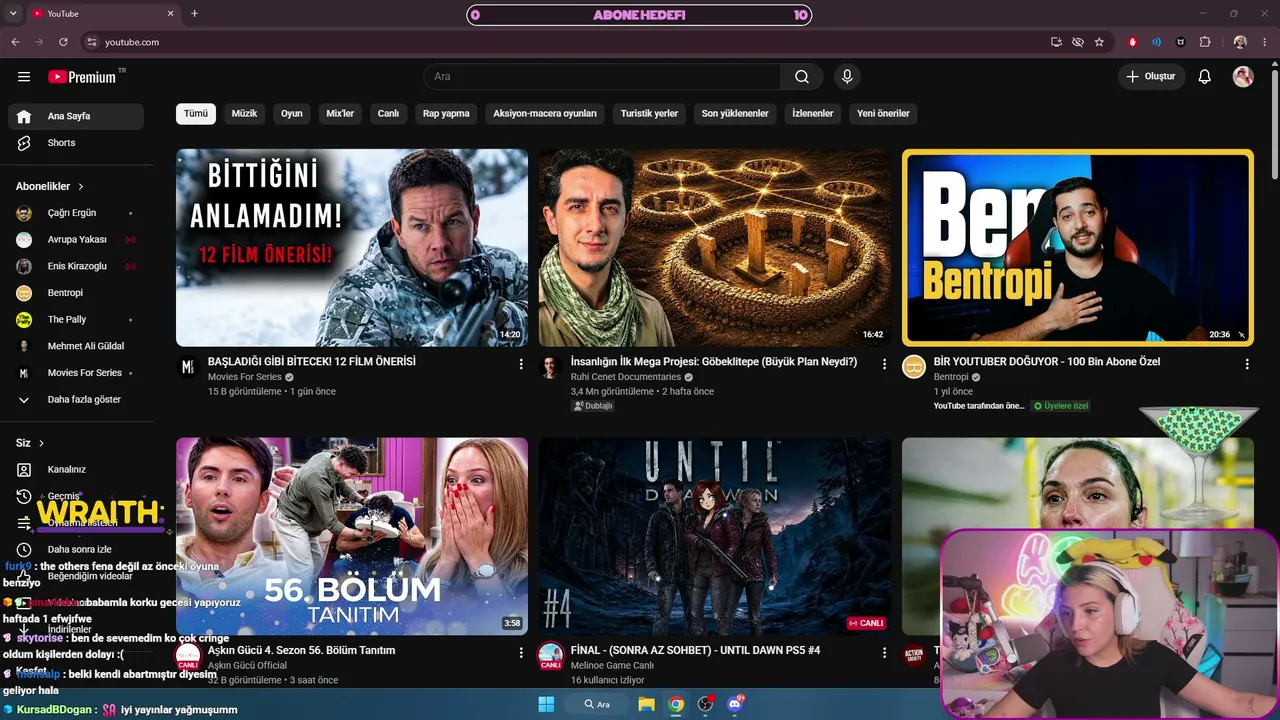The image size is (1280, 720).
Task: Open the Chrome extensions puzzle icon
Action: 1205,42
